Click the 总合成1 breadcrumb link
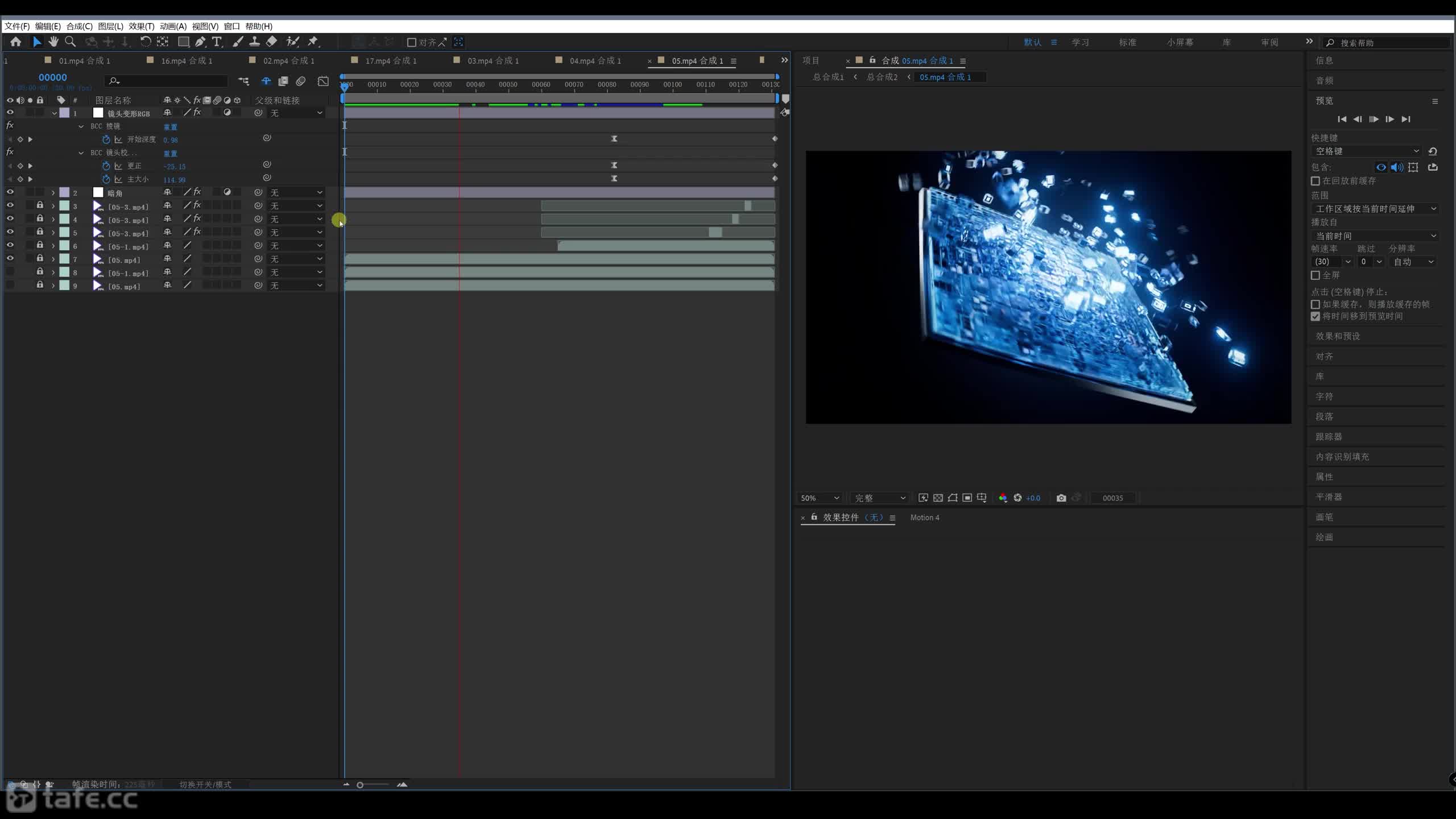The width and height of the screenshot is (1456, 819). coord(828,77)
